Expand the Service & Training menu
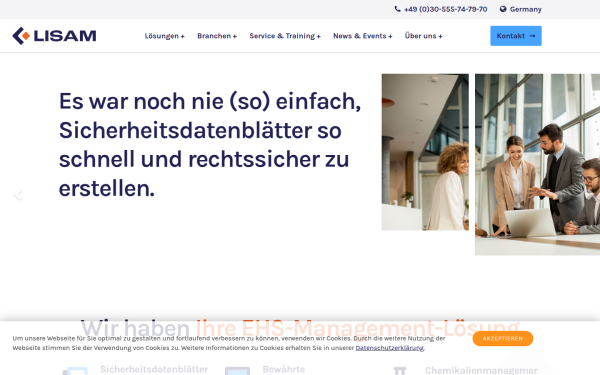 click(x=285, y=36)
